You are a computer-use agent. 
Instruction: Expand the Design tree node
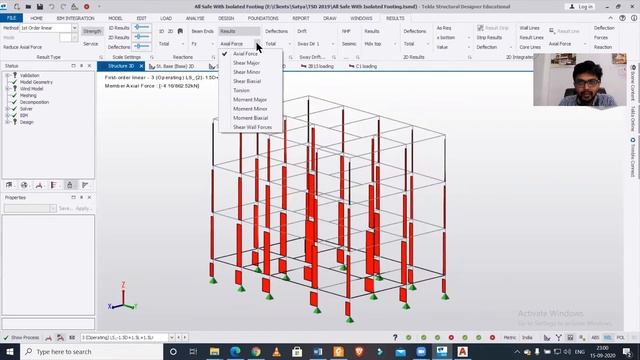click(7, 122)
